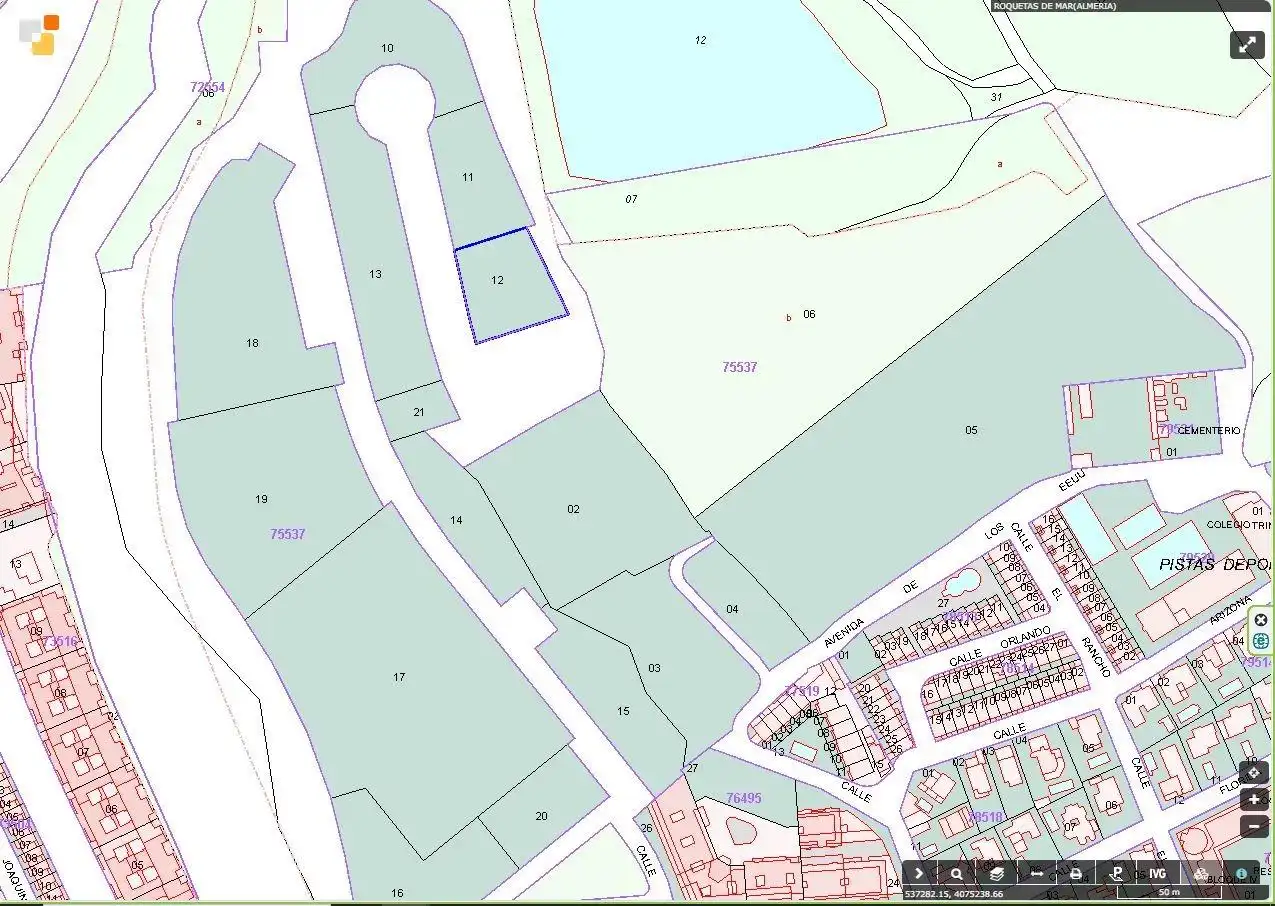The width and height of the screenshot is (1275, 906).
Task: Click block code 76495
Action: coord(743,798)
